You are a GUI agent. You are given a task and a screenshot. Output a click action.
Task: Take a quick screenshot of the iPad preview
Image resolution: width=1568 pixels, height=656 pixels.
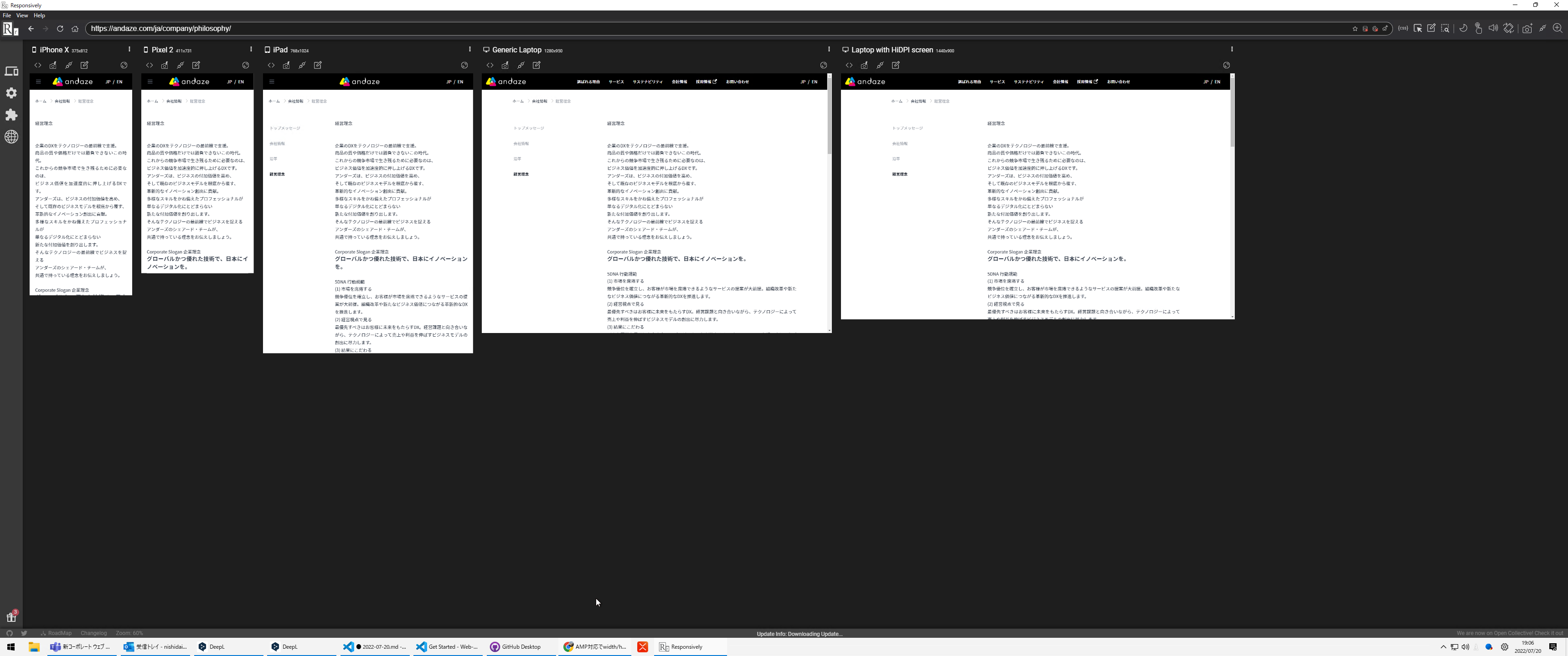tap(287, 65)
